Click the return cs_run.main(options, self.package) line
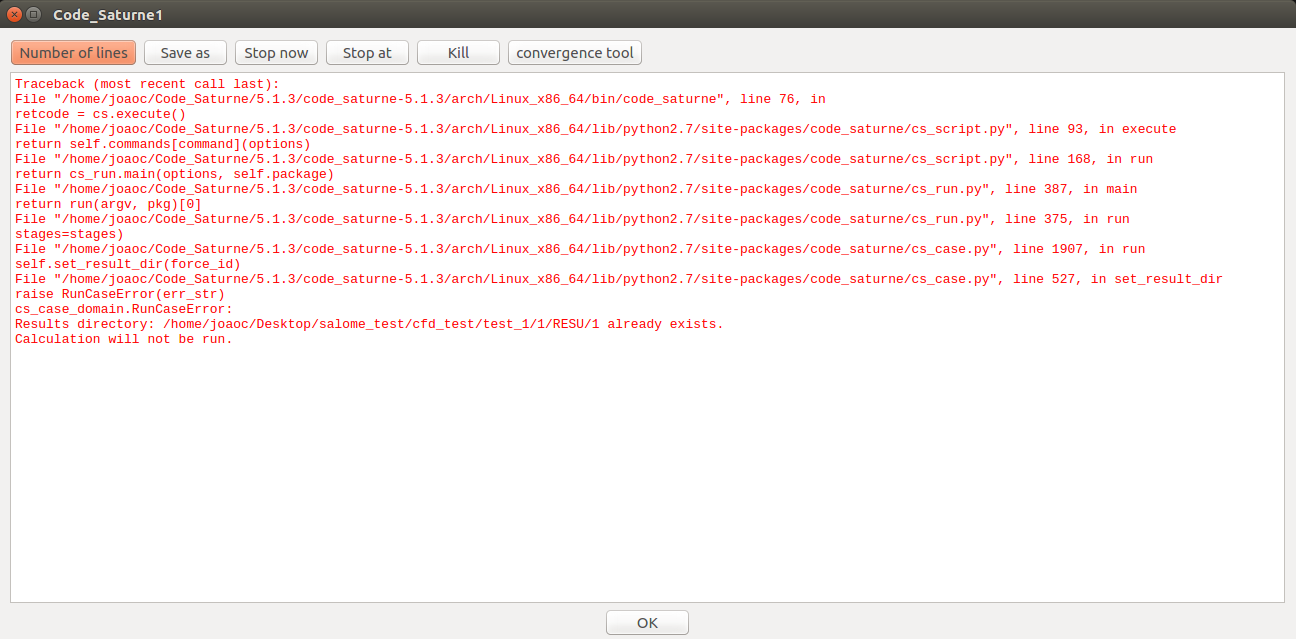This screenshot has width=1296, height=639. tap(174, 174)
